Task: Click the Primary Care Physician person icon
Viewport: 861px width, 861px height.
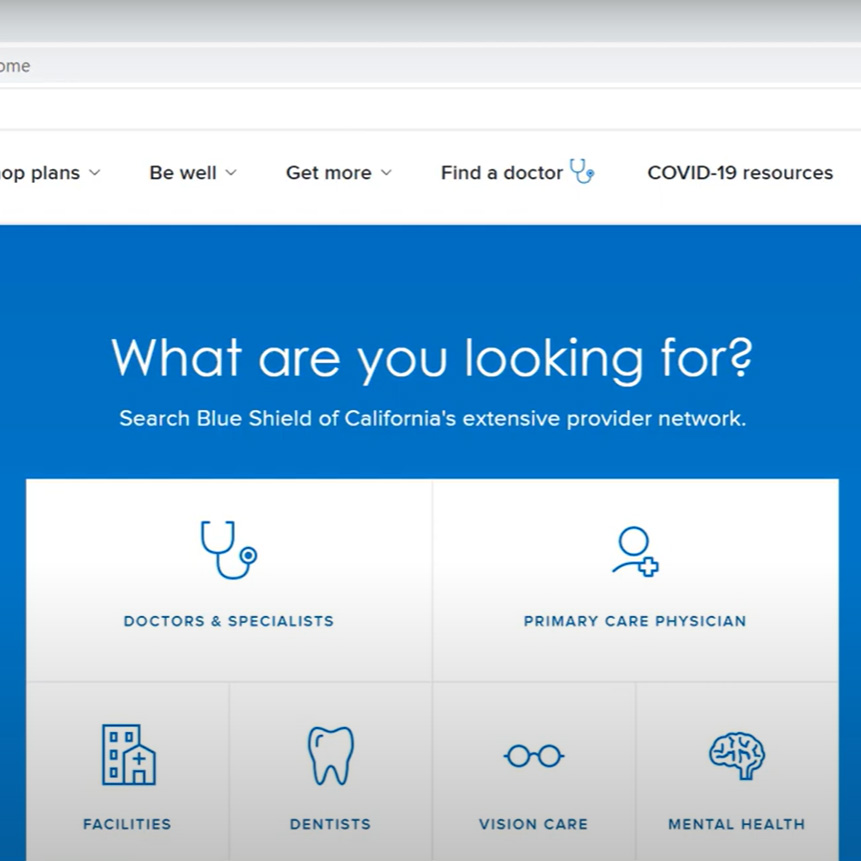Action: (x=634, y=548)
